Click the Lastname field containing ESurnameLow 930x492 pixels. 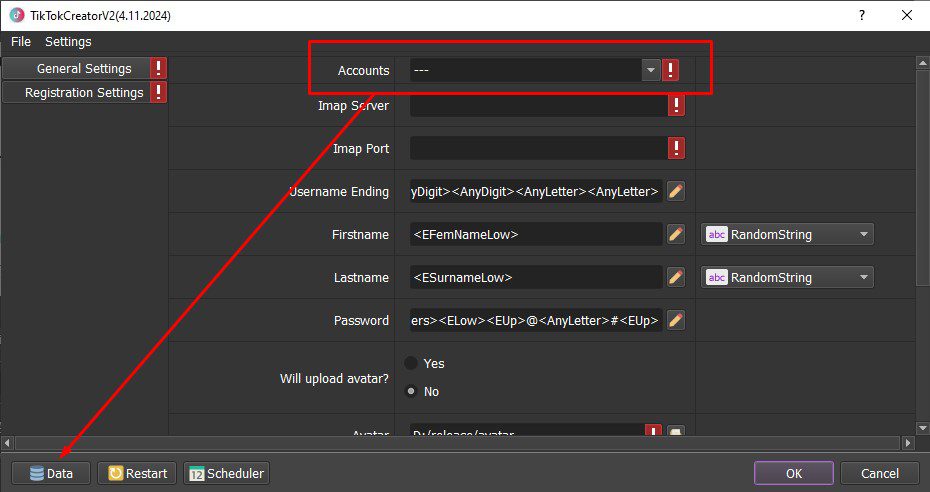tap(536, 277)
